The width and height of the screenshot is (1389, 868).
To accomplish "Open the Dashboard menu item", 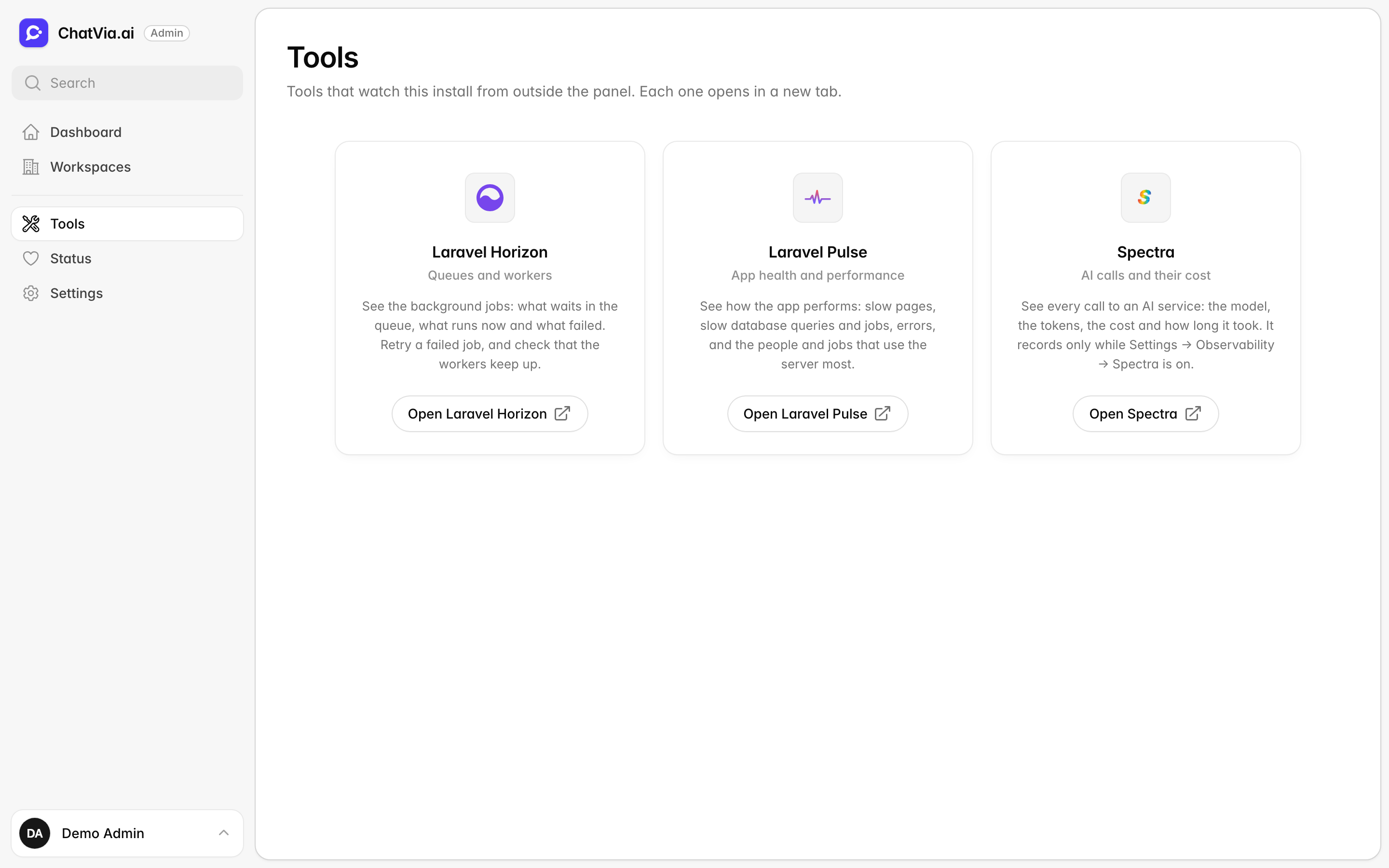I will (x=127, y=132).
